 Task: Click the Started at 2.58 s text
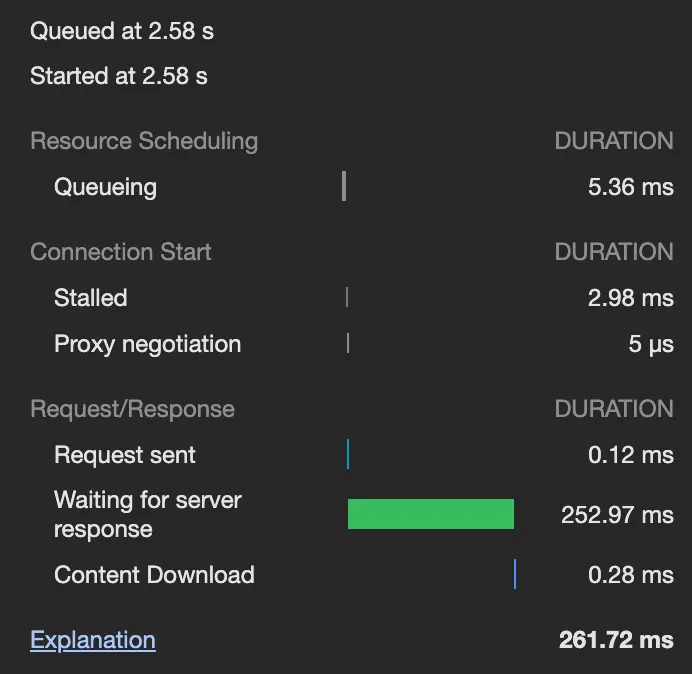point(119,76)
